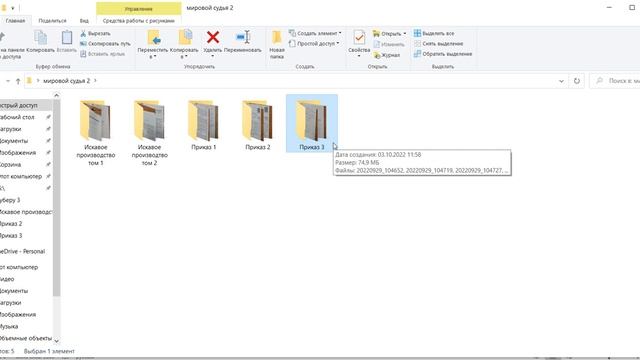Create a New folder (Новая папка)
The image size is (640, 360).
coord(277,44)
